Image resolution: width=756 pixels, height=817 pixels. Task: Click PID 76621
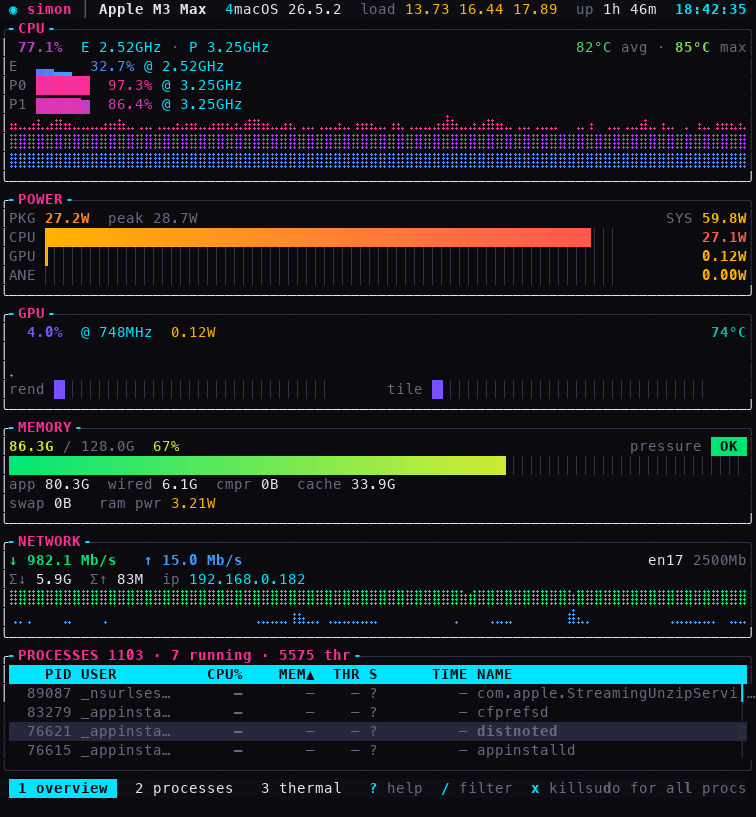(x=49, y=731)
